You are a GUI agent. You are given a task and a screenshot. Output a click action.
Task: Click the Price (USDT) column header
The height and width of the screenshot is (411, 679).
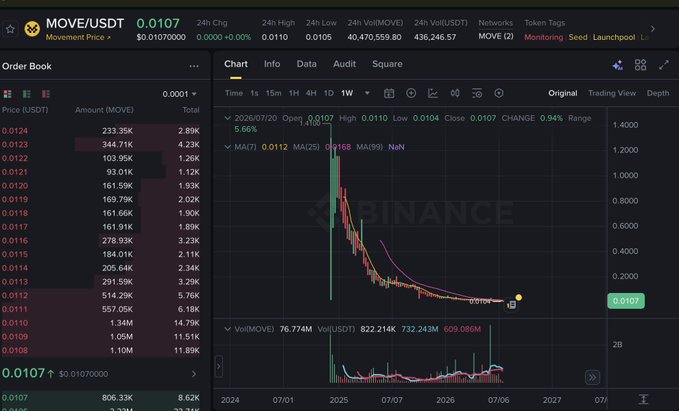(25, 110)
